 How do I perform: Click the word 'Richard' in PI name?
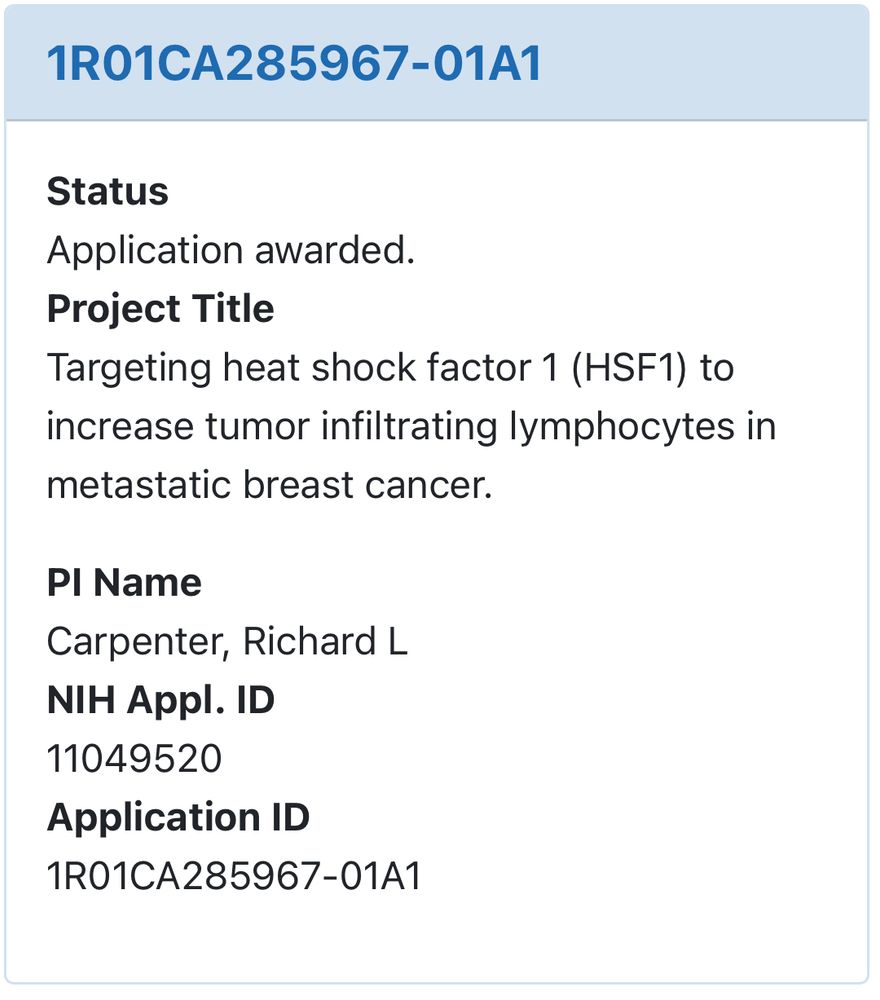click(x=309, y=641)
